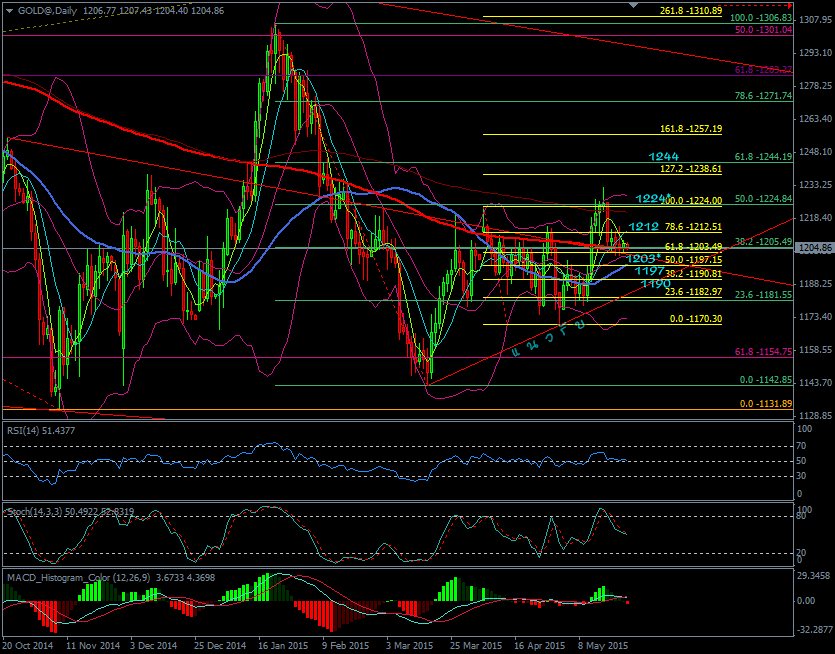Click the green label 78.6 -1271.74
835x654 pixels.
(x=764, y=96)
